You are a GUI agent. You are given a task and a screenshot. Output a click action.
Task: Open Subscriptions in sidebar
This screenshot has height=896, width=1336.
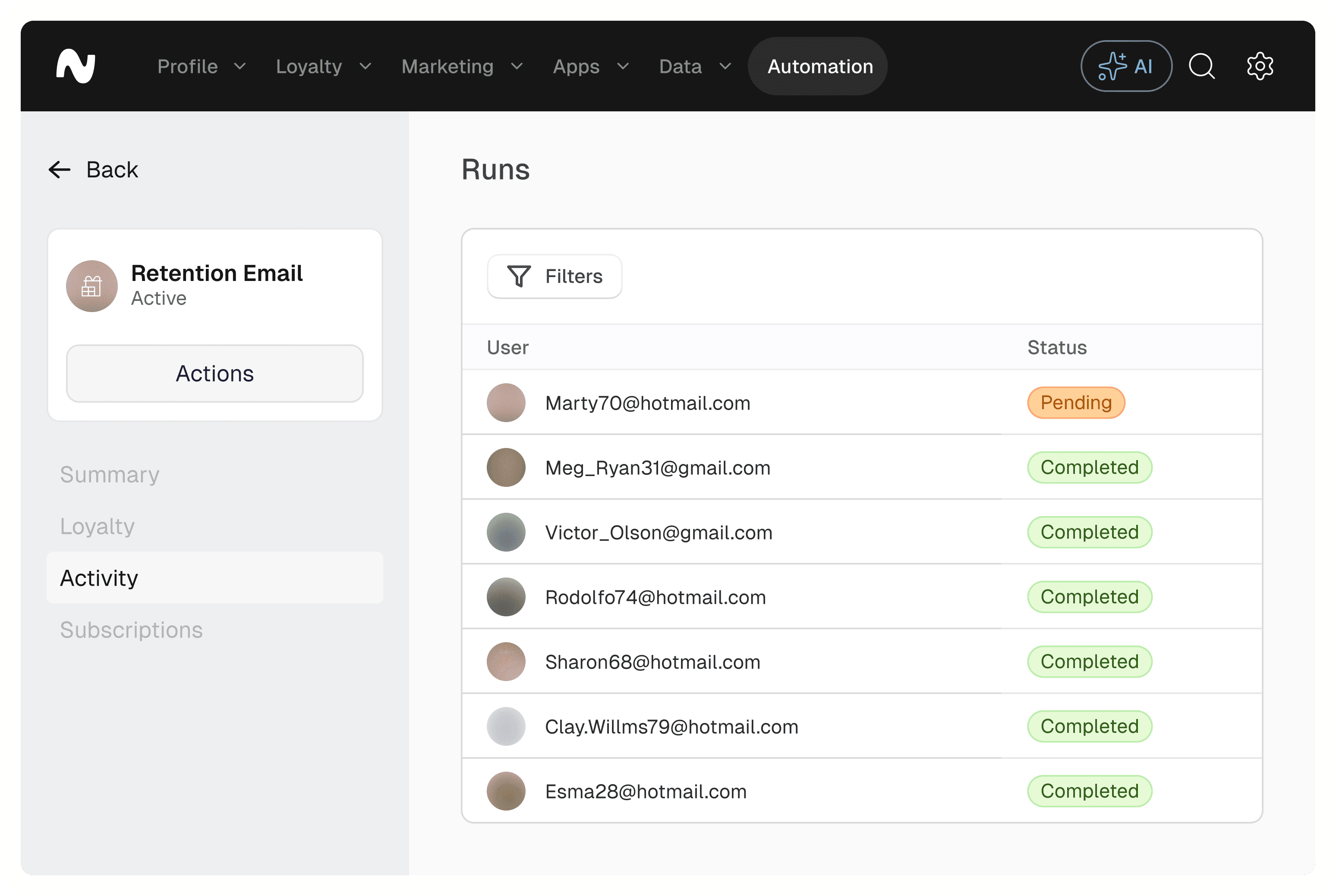[131, 630]
